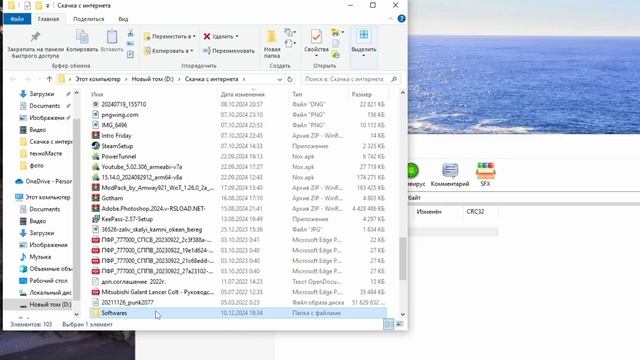The image size is (640, 360).
Task: Click the Cut scissors icon in the ribbon
Action: [x=130, y=33]
